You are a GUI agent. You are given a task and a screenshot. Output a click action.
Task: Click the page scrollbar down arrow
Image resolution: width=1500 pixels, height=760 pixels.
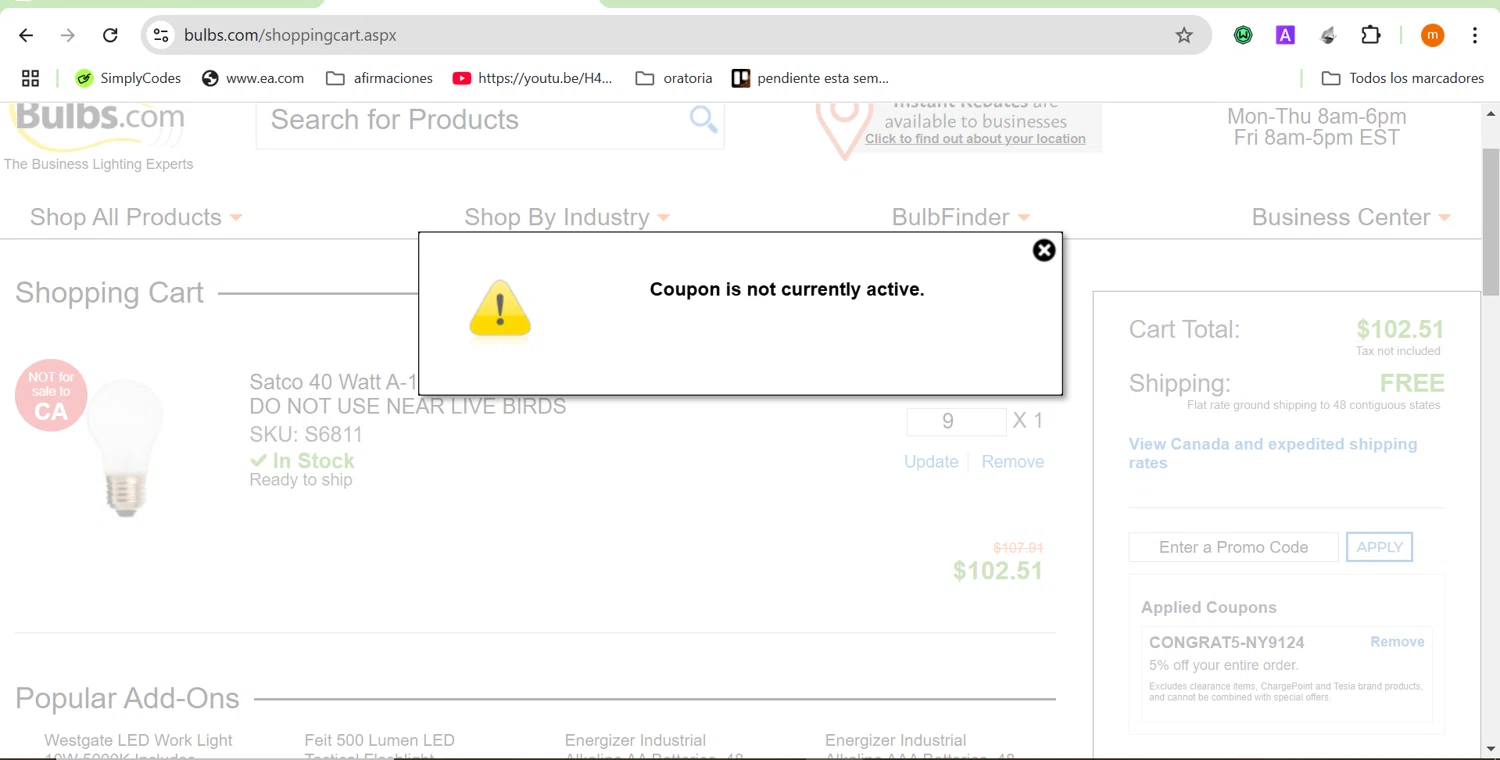1491,748
